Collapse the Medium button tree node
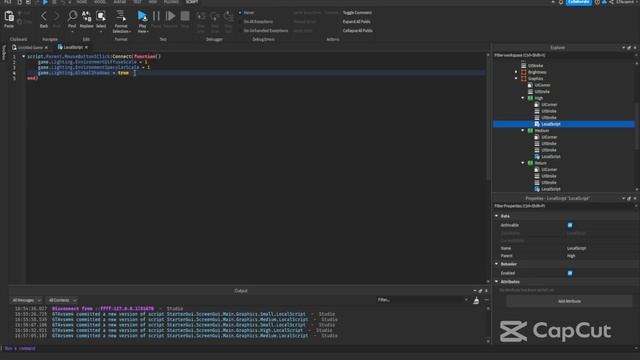This screenshot has height=360, width=640. [x=523, y=130]
